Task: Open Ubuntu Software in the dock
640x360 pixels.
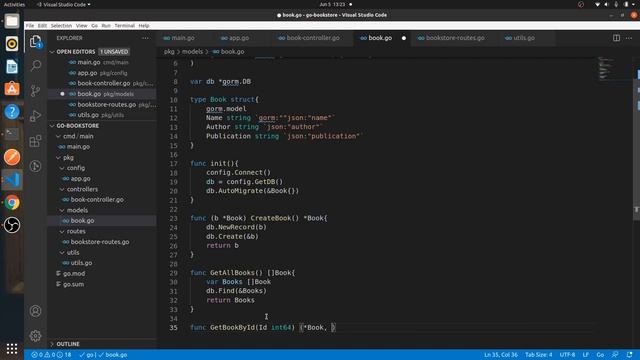Action: (12, 89)
